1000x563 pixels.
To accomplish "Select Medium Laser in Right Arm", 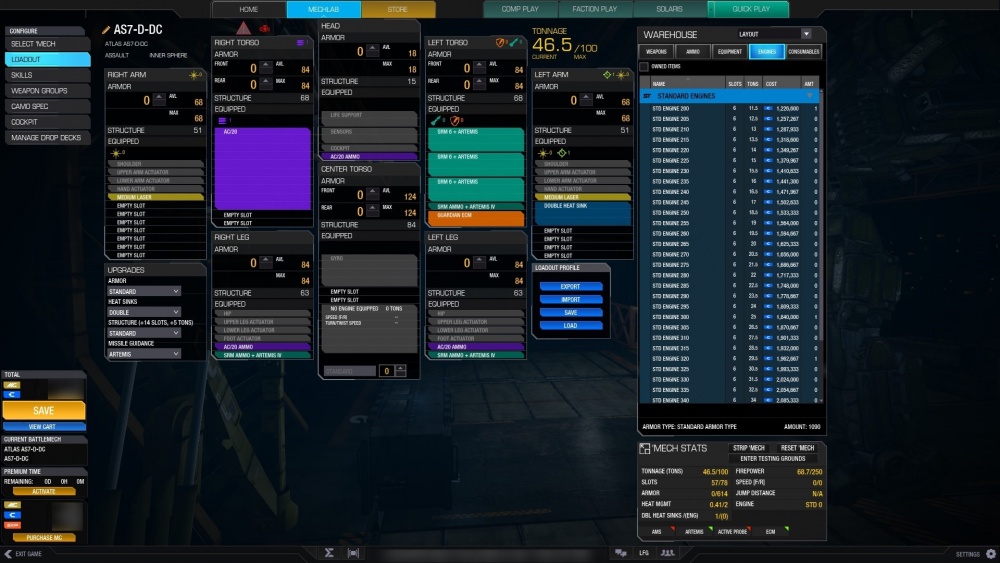I will 155,198.
